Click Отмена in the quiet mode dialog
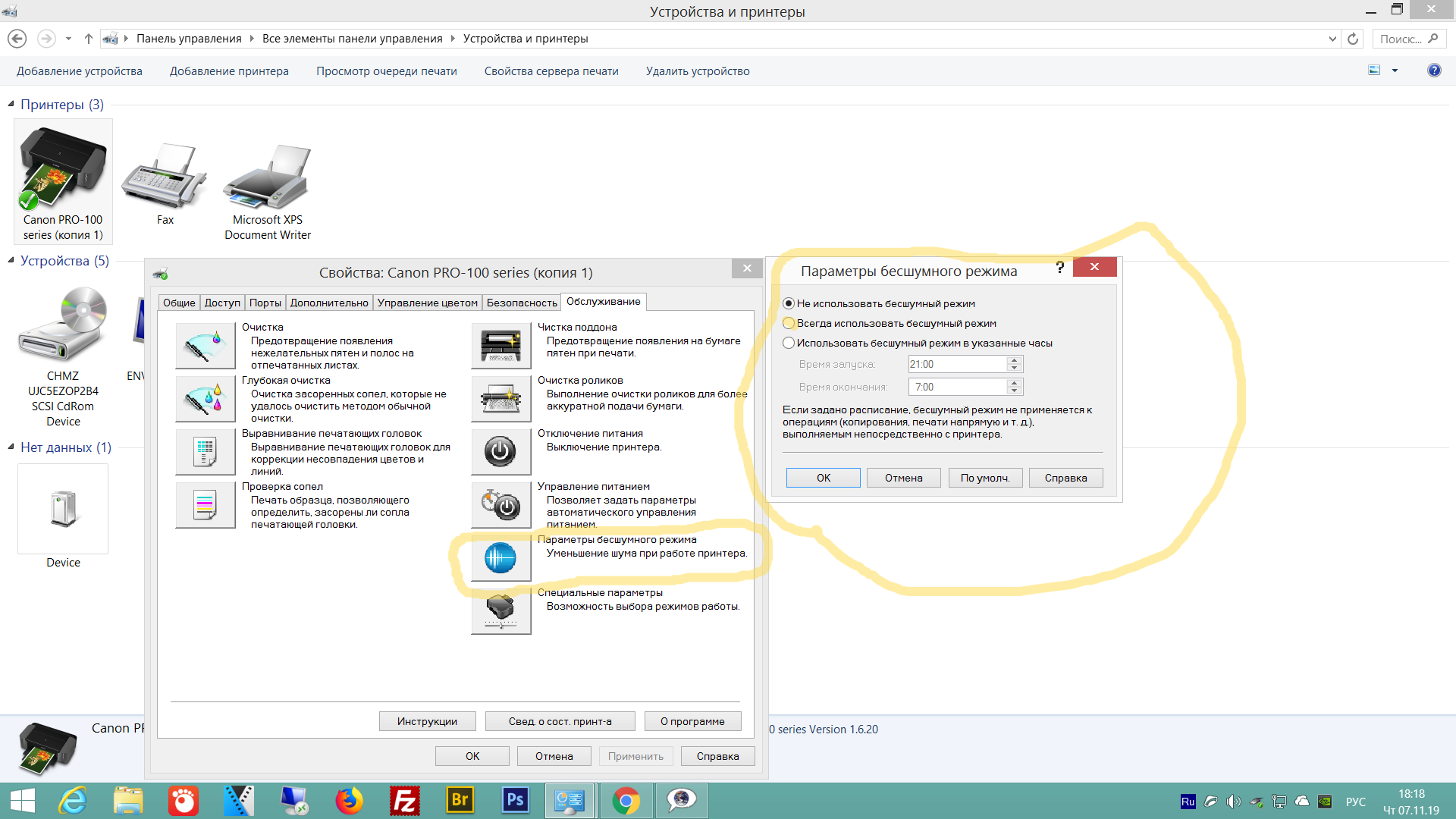The height and width of the screenshot is (819, 1456). pos(904,478)
